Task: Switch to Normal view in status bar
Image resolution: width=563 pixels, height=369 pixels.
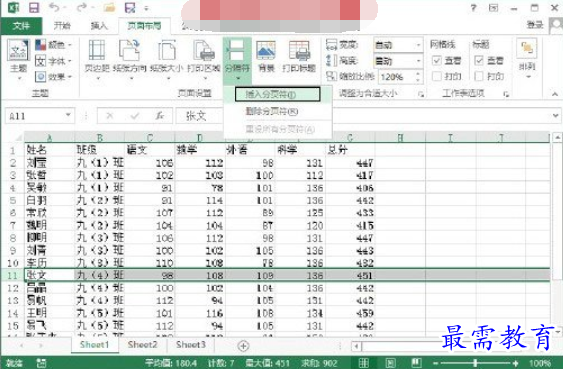Action: pyautogui.click(x=364, y=363)
